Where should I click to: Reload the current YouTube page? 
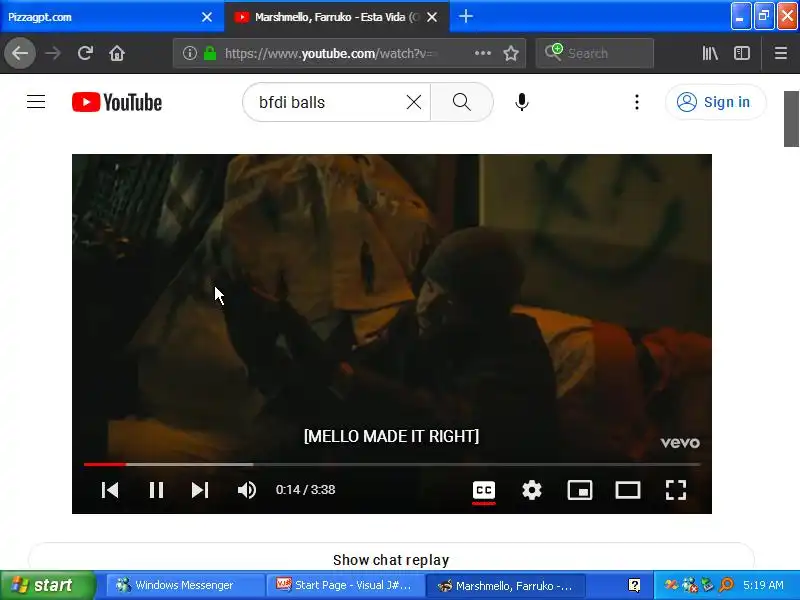(x=85, y=53)
